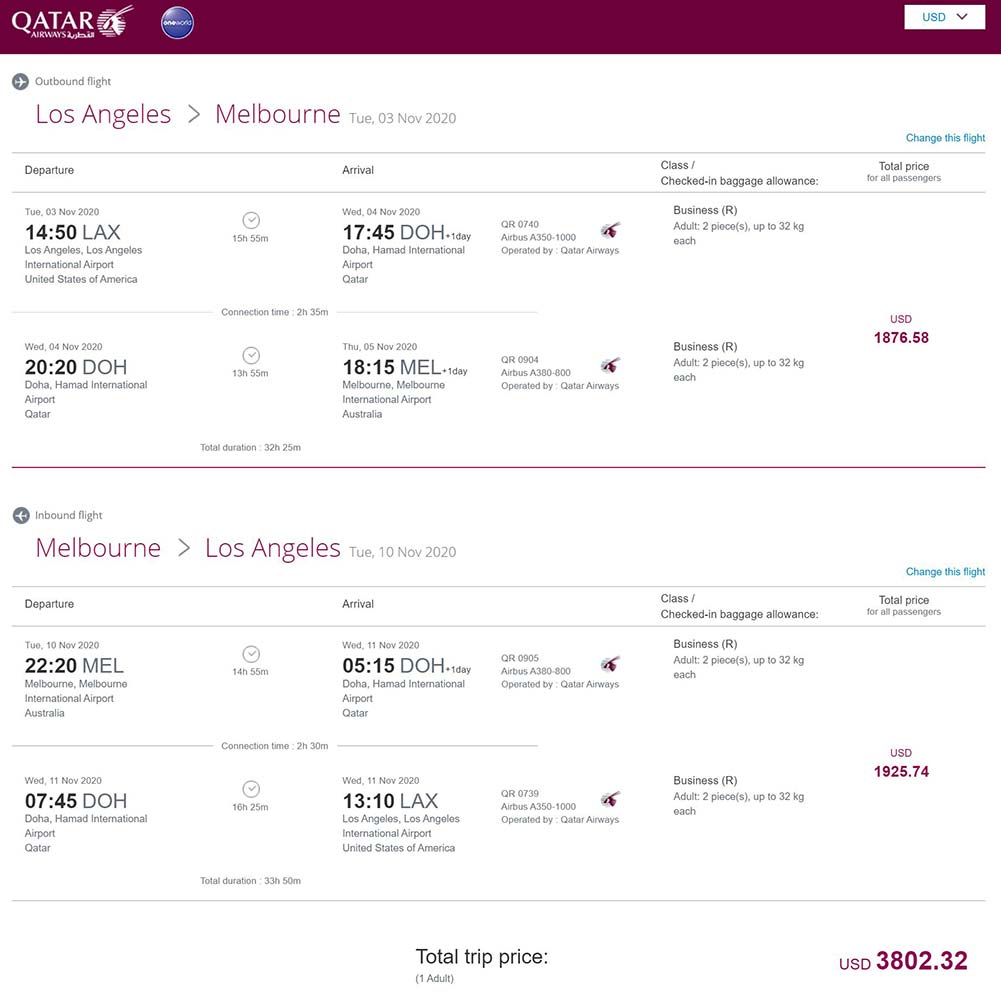1001x997 pixels.
Task: Click the Los Angeles > Melbourne route heading
Action: pos(188,114)
